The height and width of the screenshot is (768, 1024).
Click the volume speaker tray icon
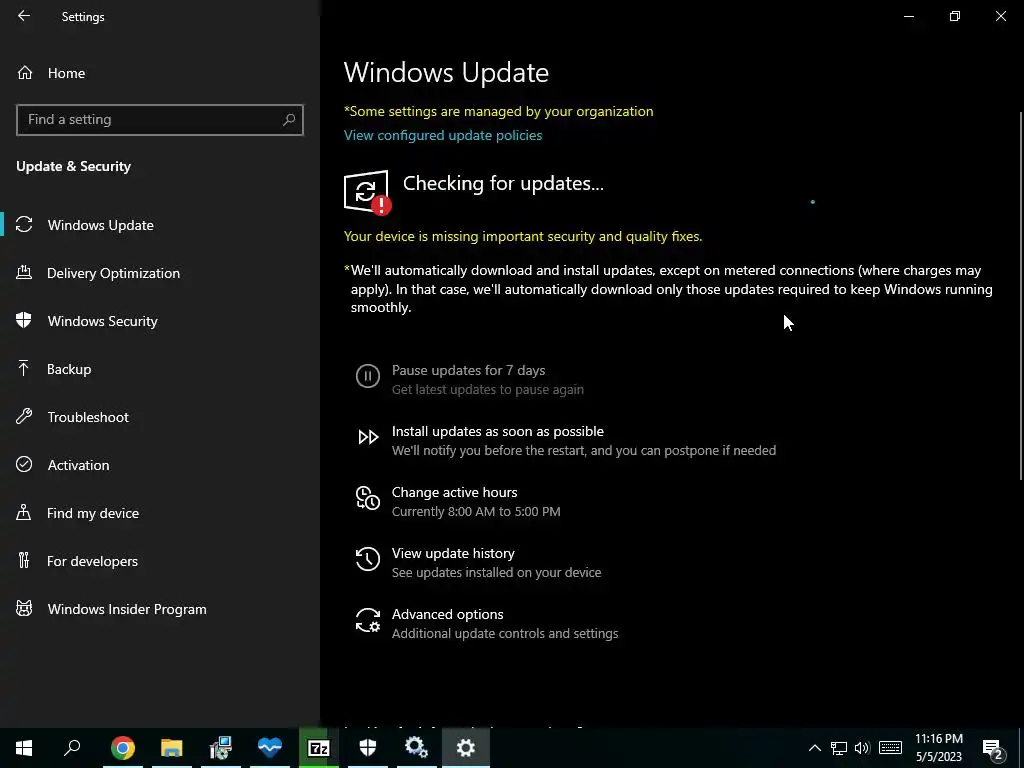[x=862, y=748]
